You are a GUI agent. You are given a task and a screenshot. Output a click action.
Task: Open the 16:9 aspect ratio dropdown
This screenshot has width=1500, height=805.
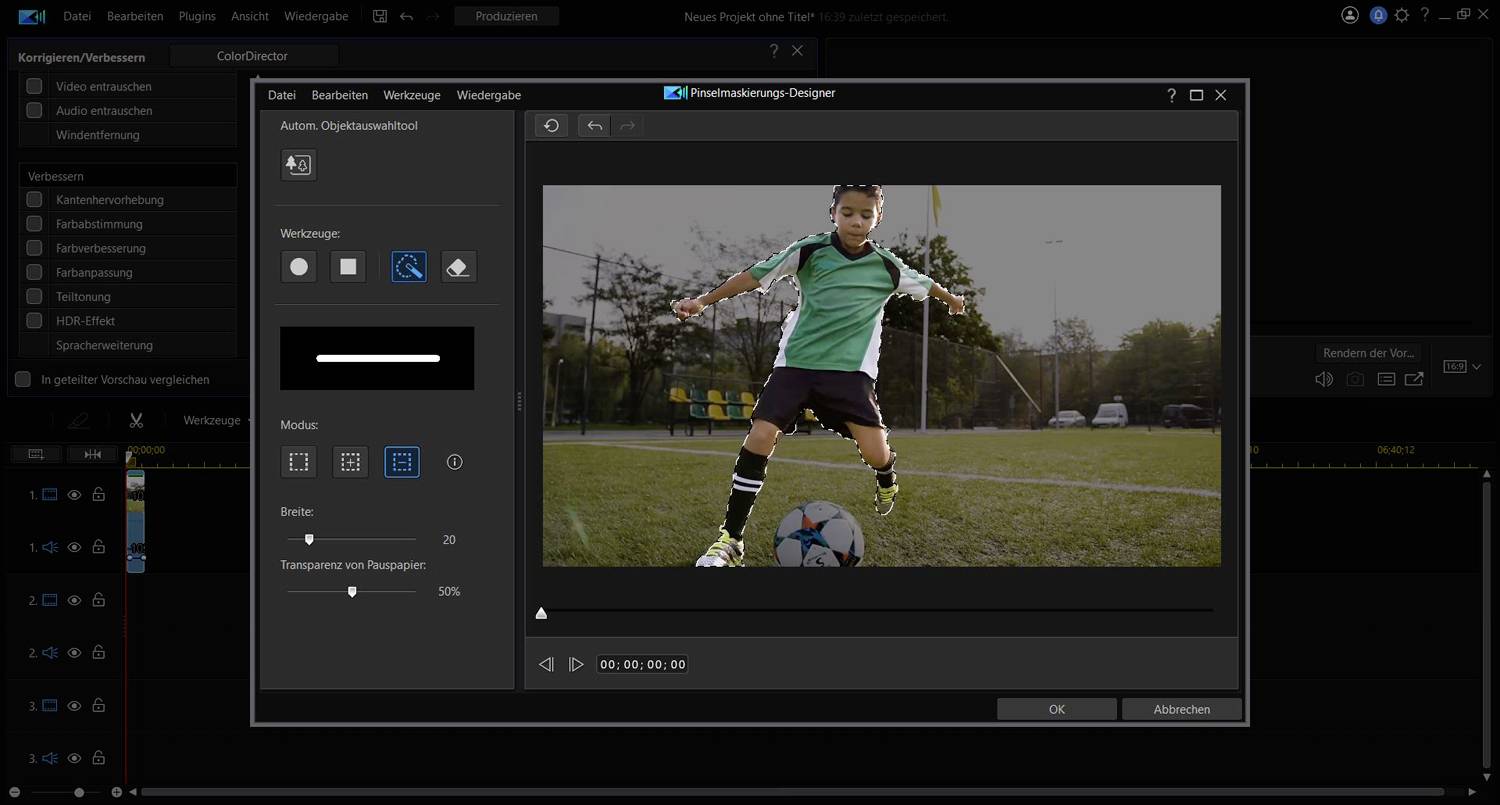(x=1458, y=366)
